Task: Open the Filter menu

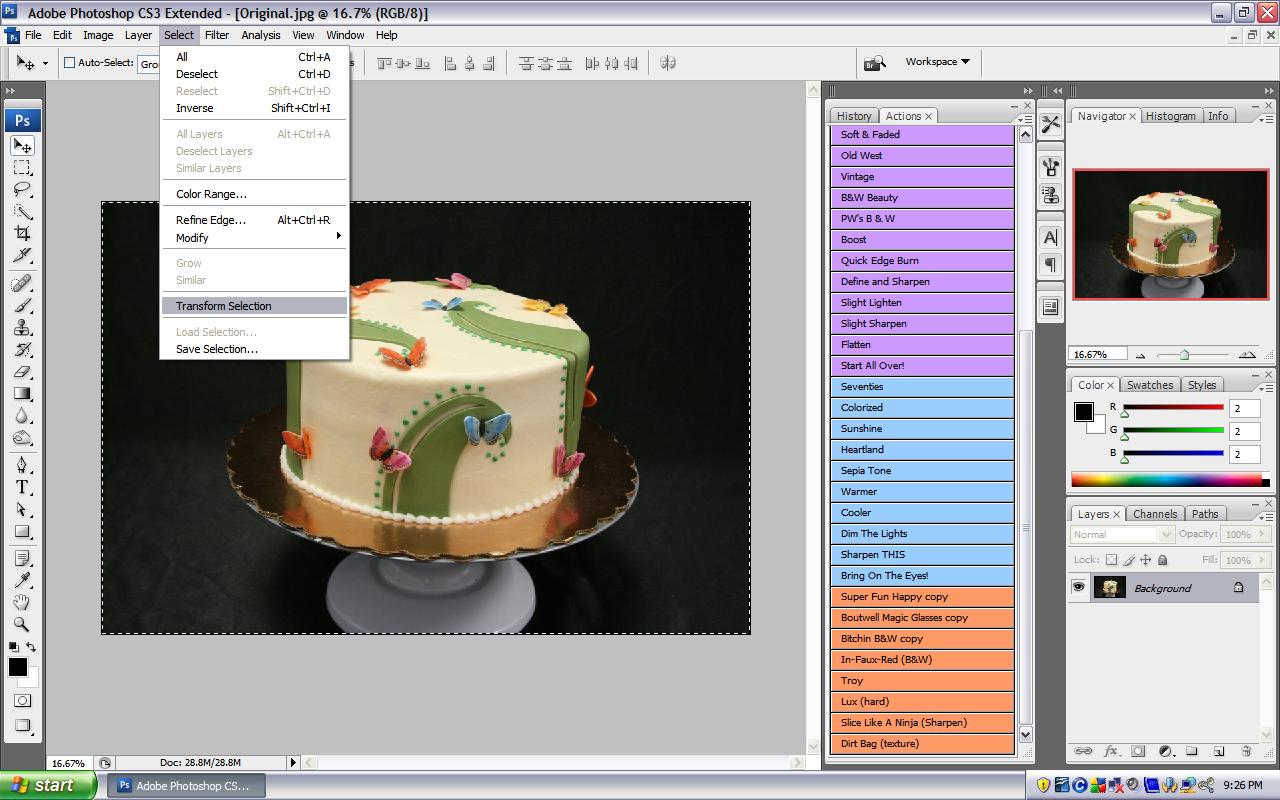Action: click(217, 35)
